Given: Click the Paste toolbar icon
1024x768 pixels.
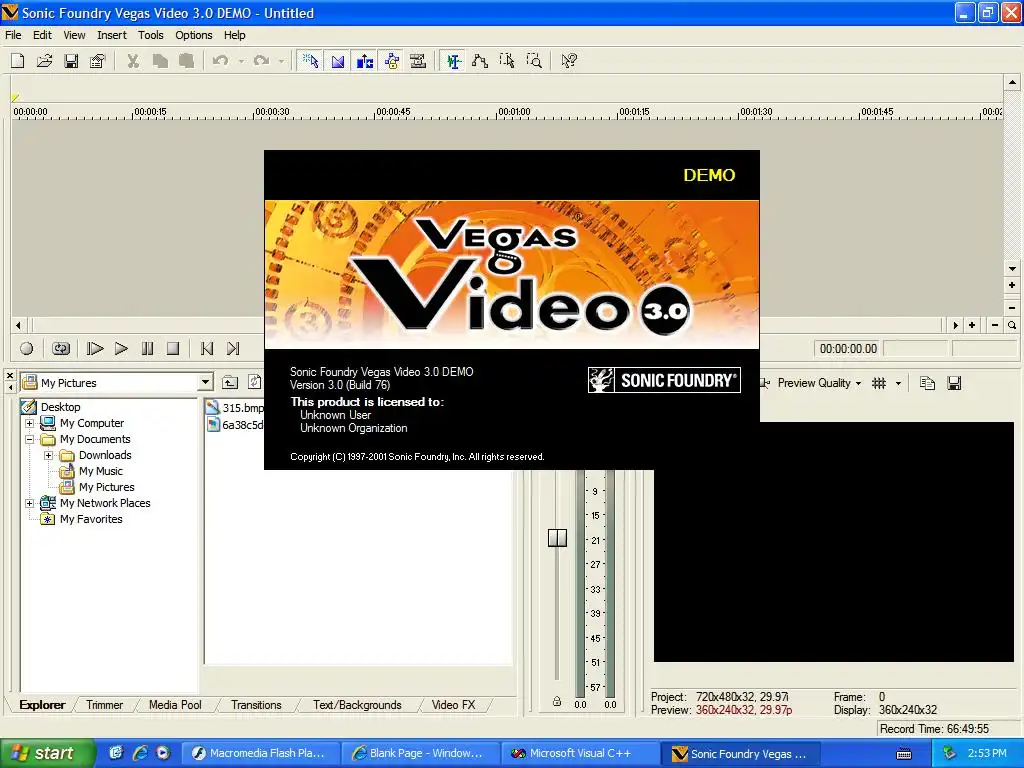Looking at the screenshot, I should (187, 61).
